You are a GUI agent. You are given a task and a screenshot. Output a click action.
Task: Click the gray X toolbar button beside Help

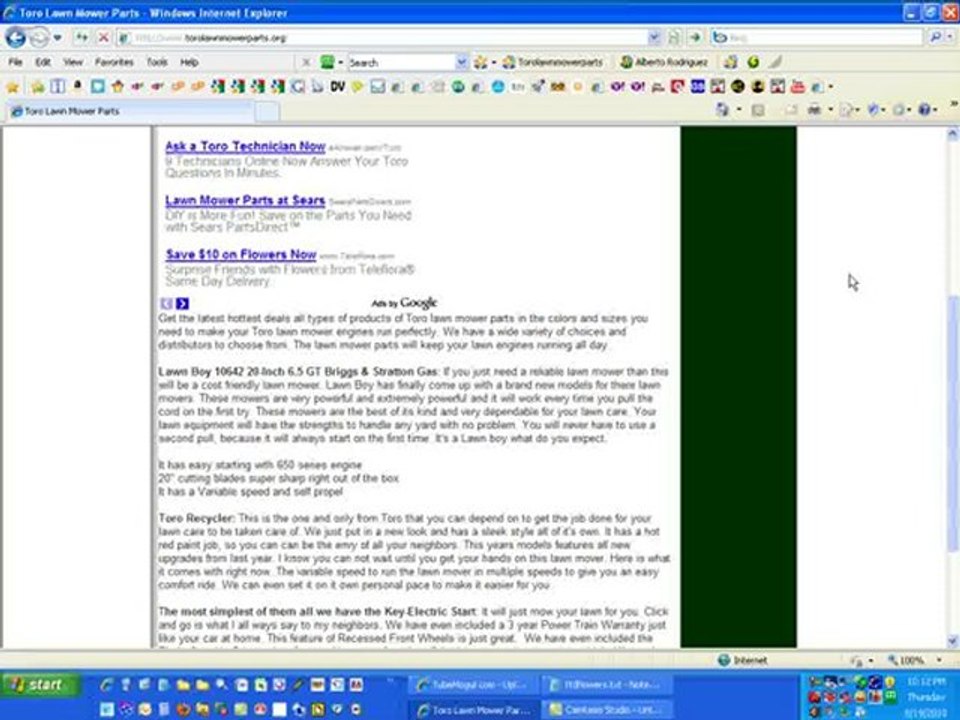tap(306, 62)
